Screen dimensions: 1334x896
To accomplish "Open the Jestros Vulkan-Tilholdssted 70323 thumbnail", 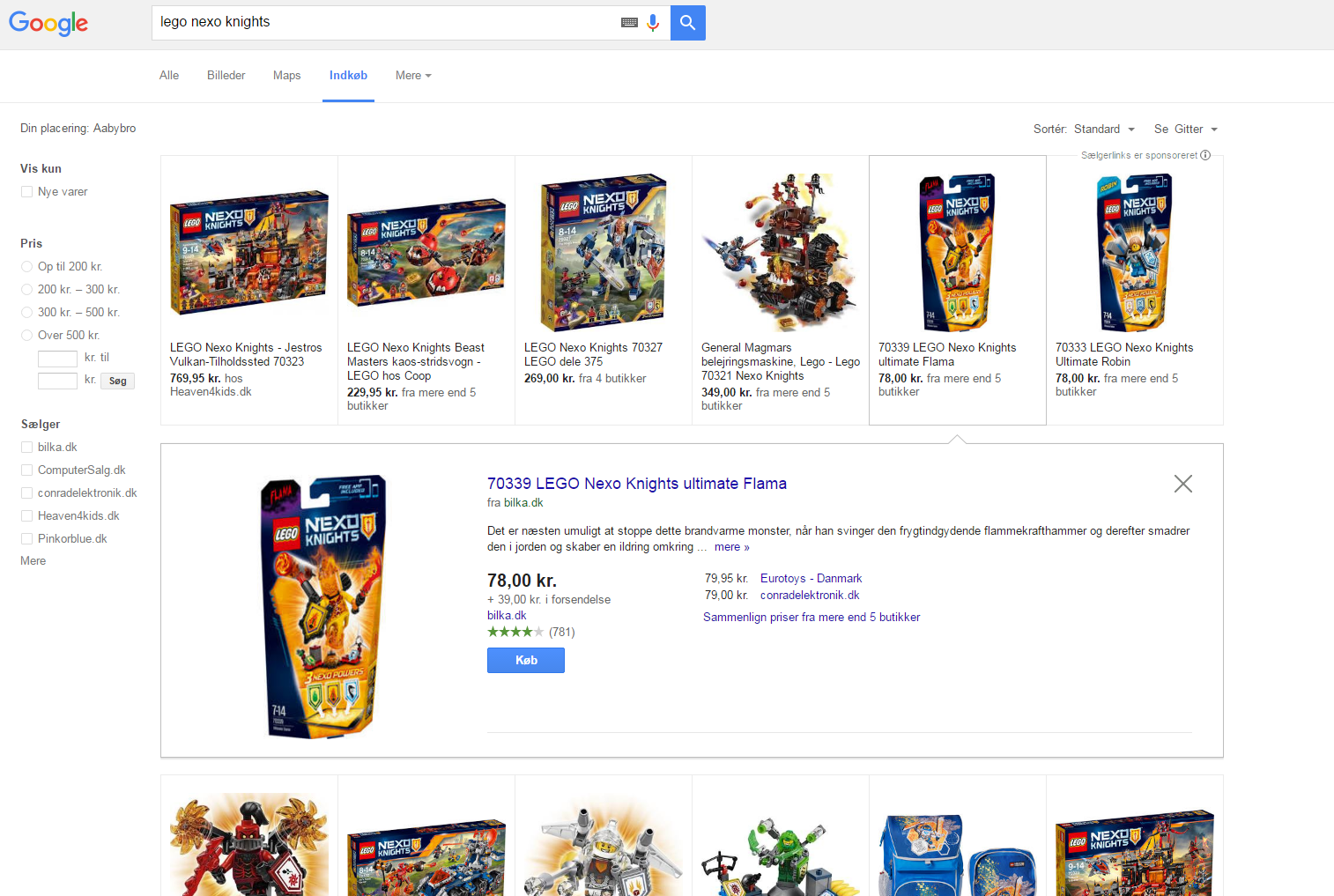I will pos(249,254).
